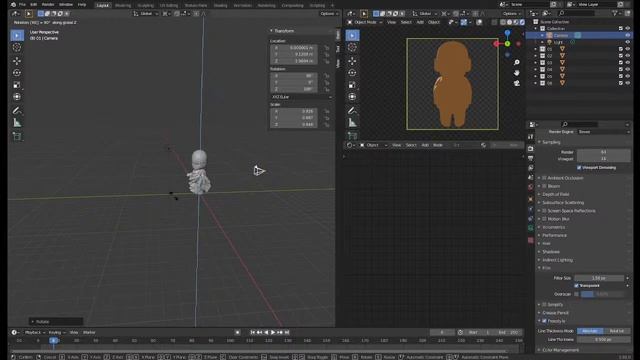
Task: Click the Overscan size slider
Action: click(x=602, y=294)
